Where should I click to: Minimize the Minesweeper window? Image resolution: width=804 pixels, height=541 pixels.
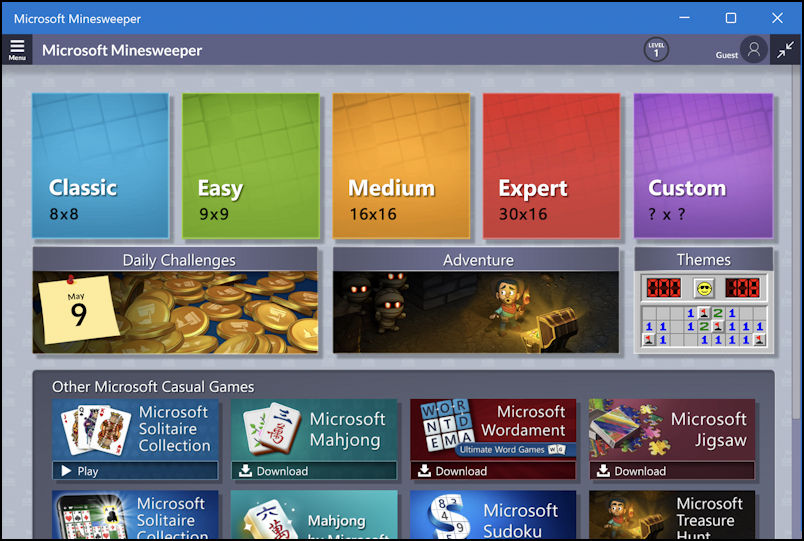tap(684, 18)
